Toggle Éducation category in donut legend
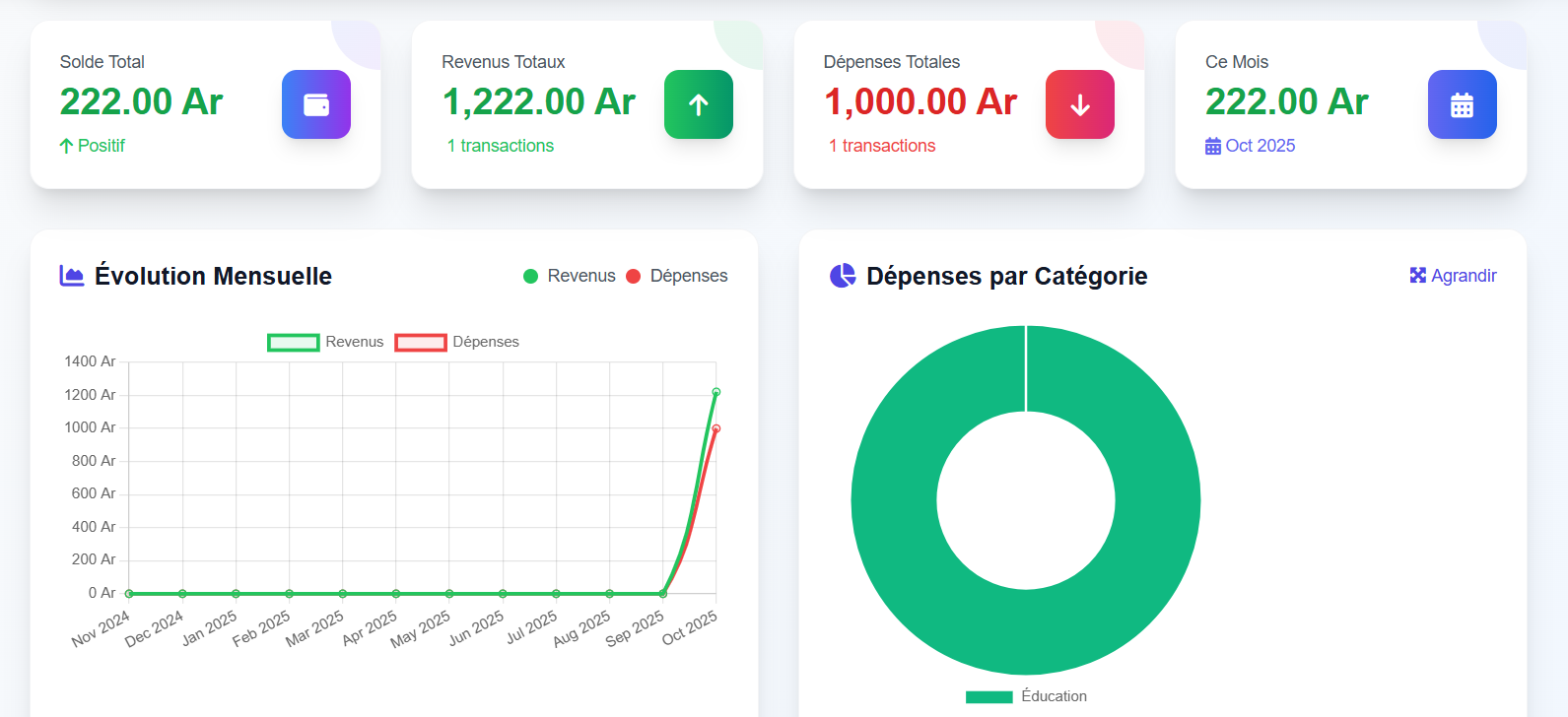The height and width of the screenshot is (717, 1568). coord(989,696)
